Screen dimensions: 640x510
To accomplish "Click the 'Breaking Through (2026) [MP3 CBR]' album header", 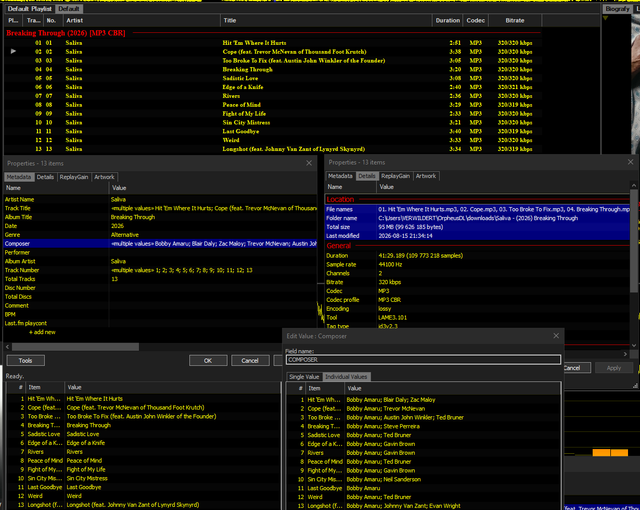I will [x=66, y=33].
